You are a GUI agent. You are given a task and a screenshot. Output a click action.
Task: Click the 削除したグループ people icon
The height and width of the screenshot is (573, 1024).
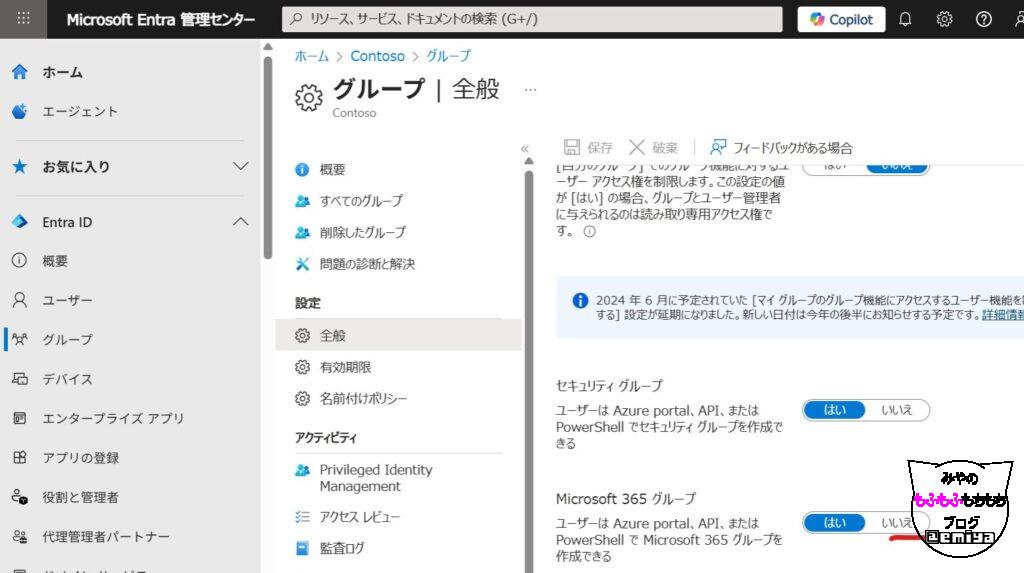(x=302, y=232)
